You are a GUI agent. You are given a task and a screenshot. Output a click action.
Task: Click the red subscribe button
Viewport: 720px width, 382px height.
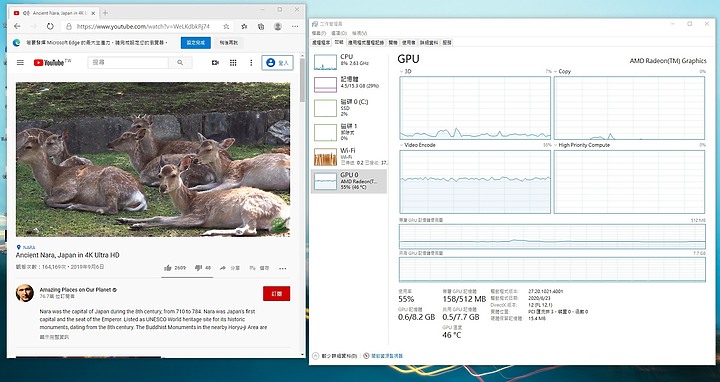tap(276, 293)
